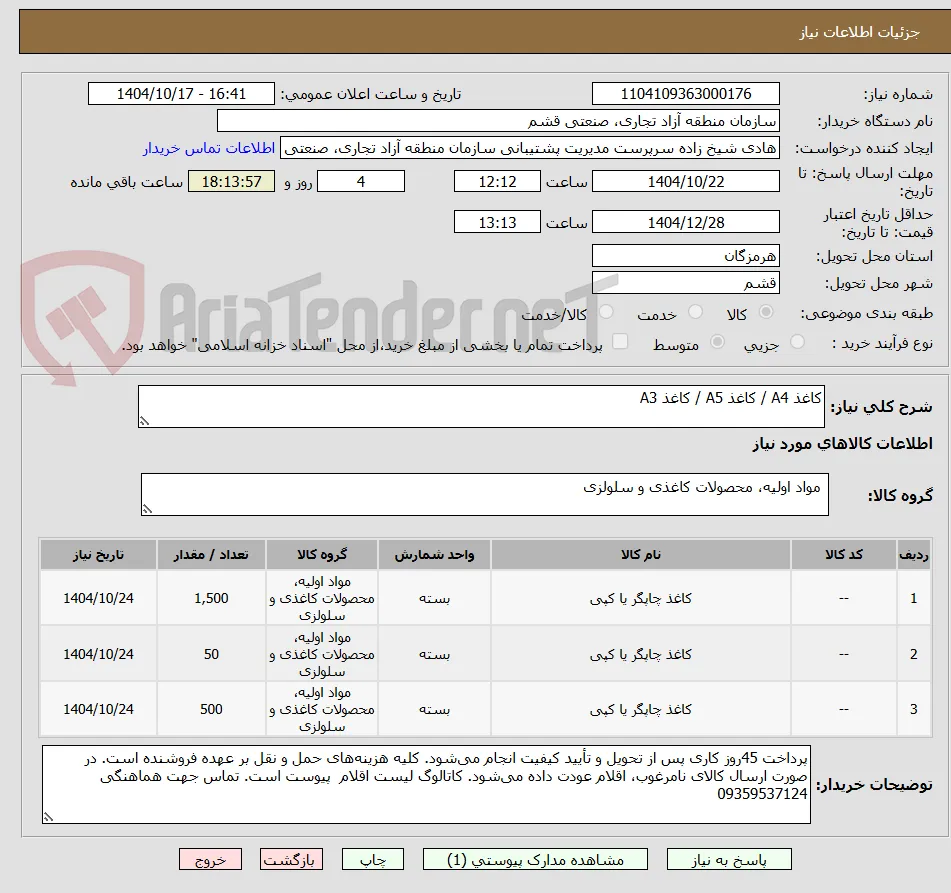951x893 pixels.
Task: Click the اطلاعات کالاهای مورد نیاز heading
Action: [842, 444]
